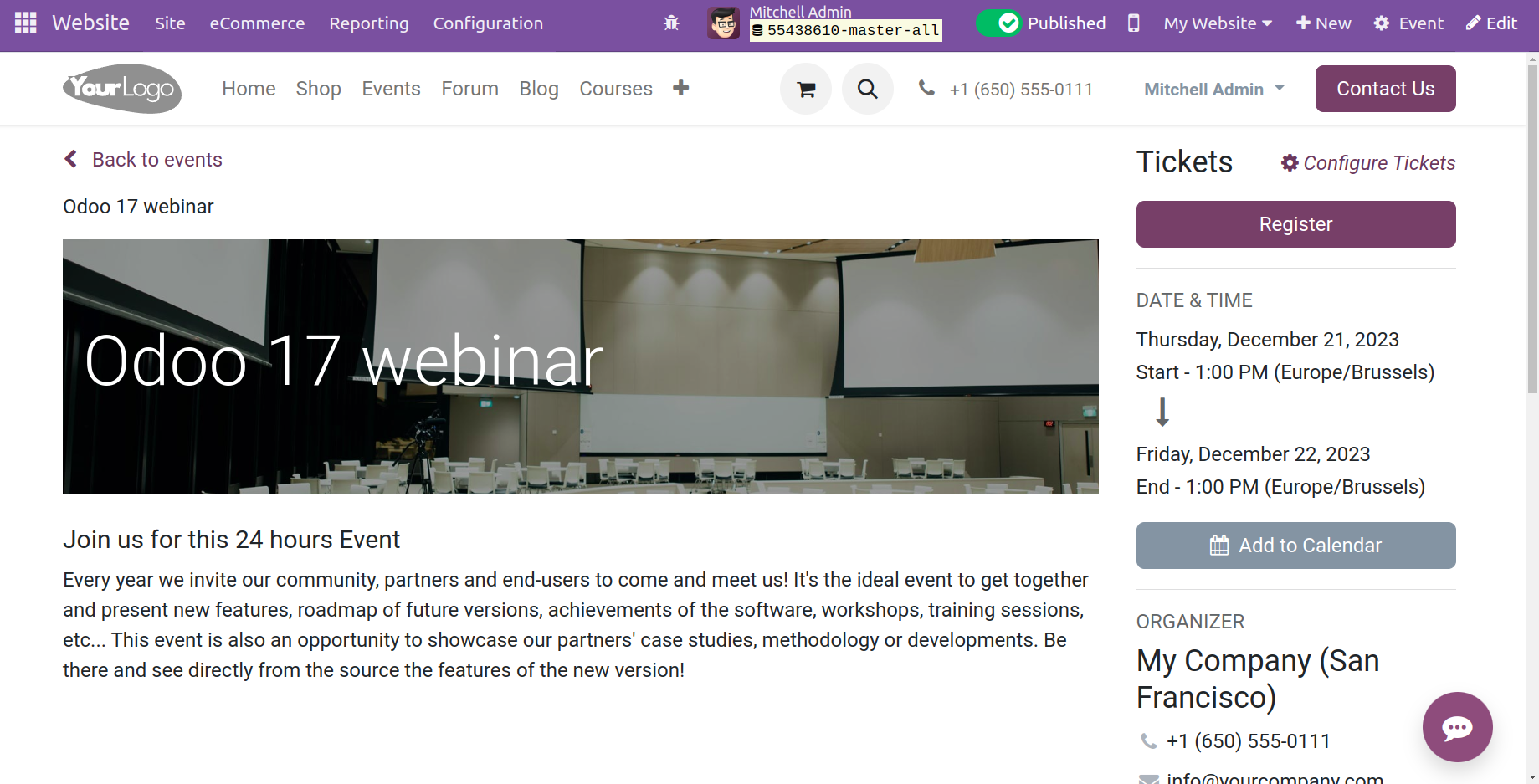Click the Odoo 17 webinar cover image
The height and width of the screenshot is (784, 1539).
point(580,366)
